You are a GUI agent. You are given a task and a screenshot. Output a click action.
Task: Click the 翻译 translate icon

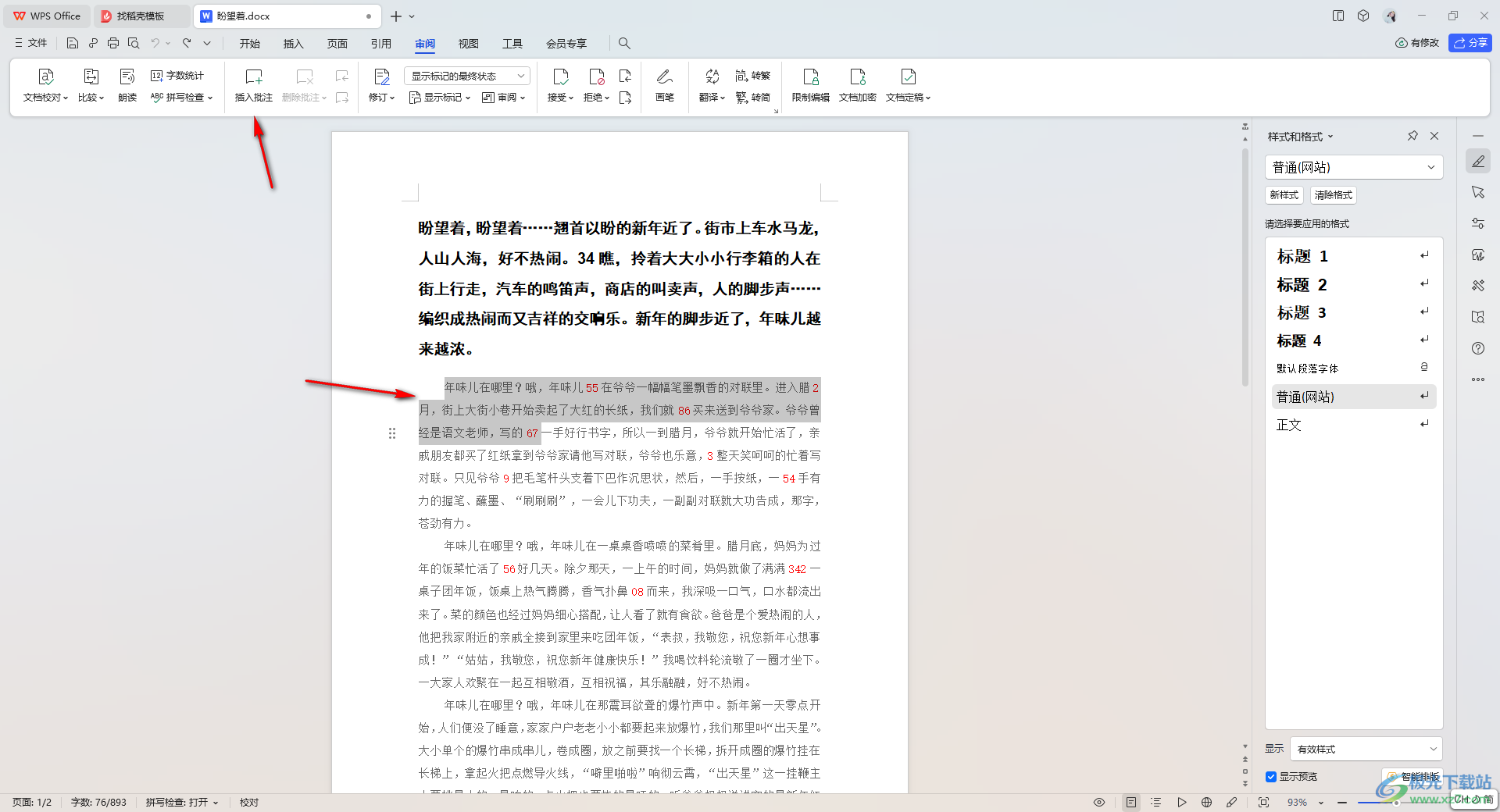pyautogui.click(x=712, y=77)
